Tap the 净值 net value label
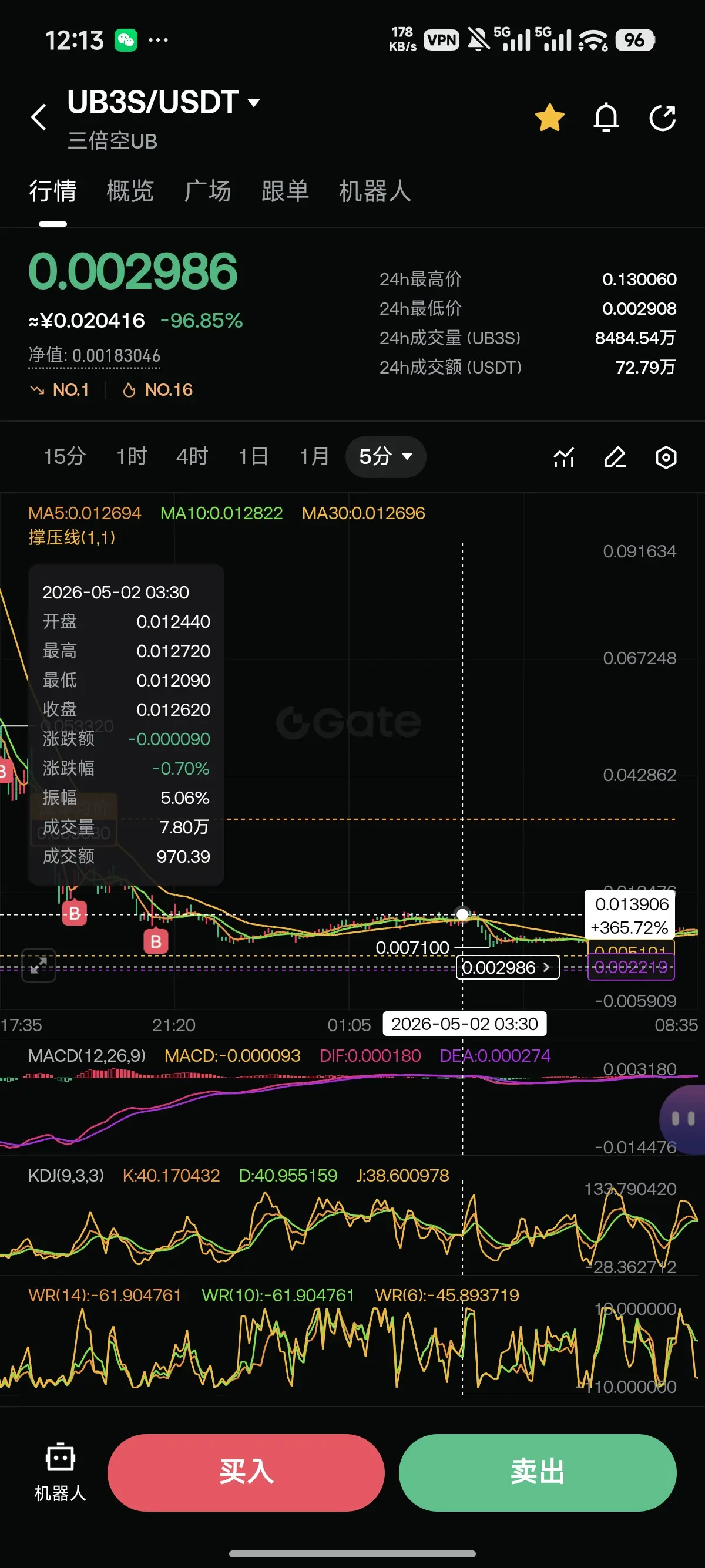 [x=95, y=355]
